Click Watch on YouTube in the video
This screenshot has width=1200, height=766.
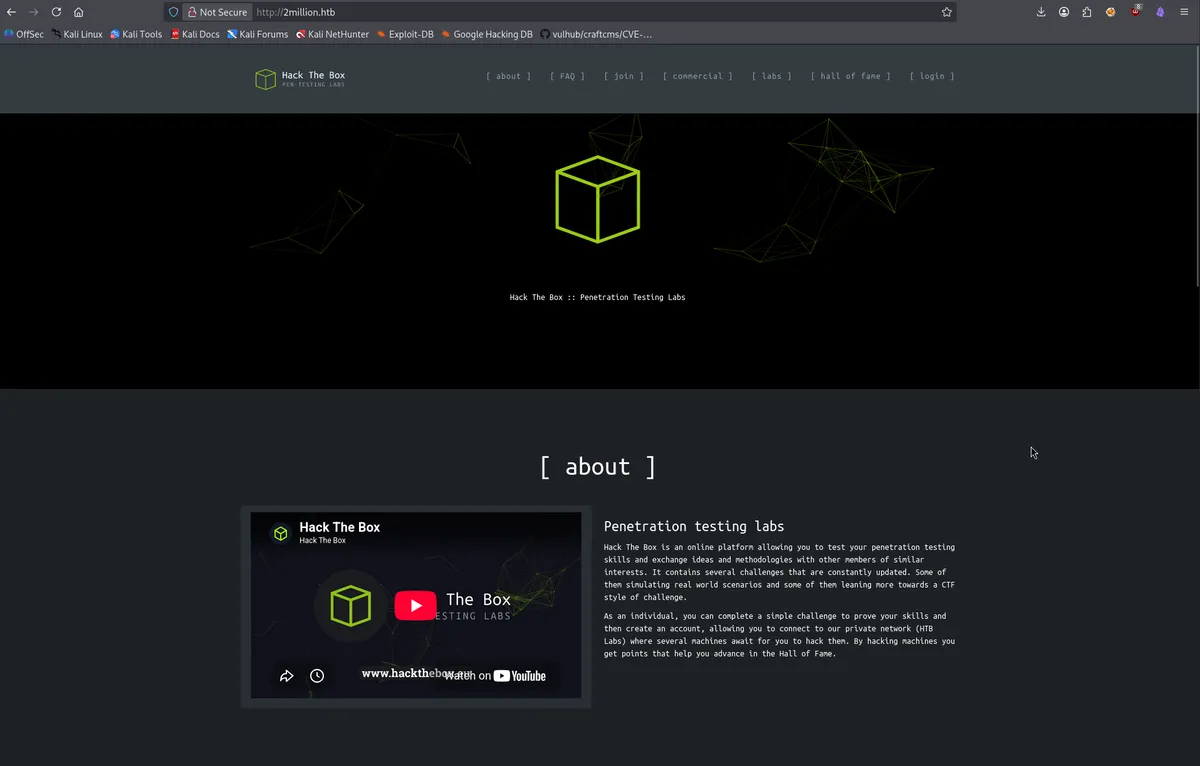point(495,676)
